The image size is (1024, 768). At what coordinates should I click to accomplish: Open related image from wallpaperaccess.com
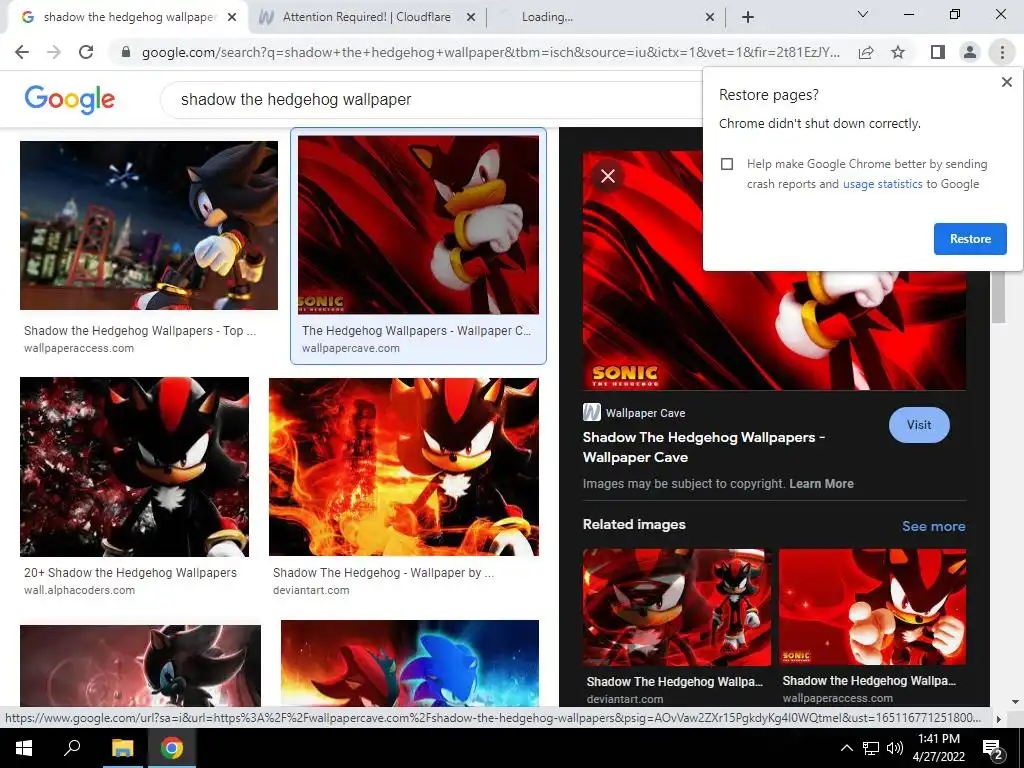point(872,607)
